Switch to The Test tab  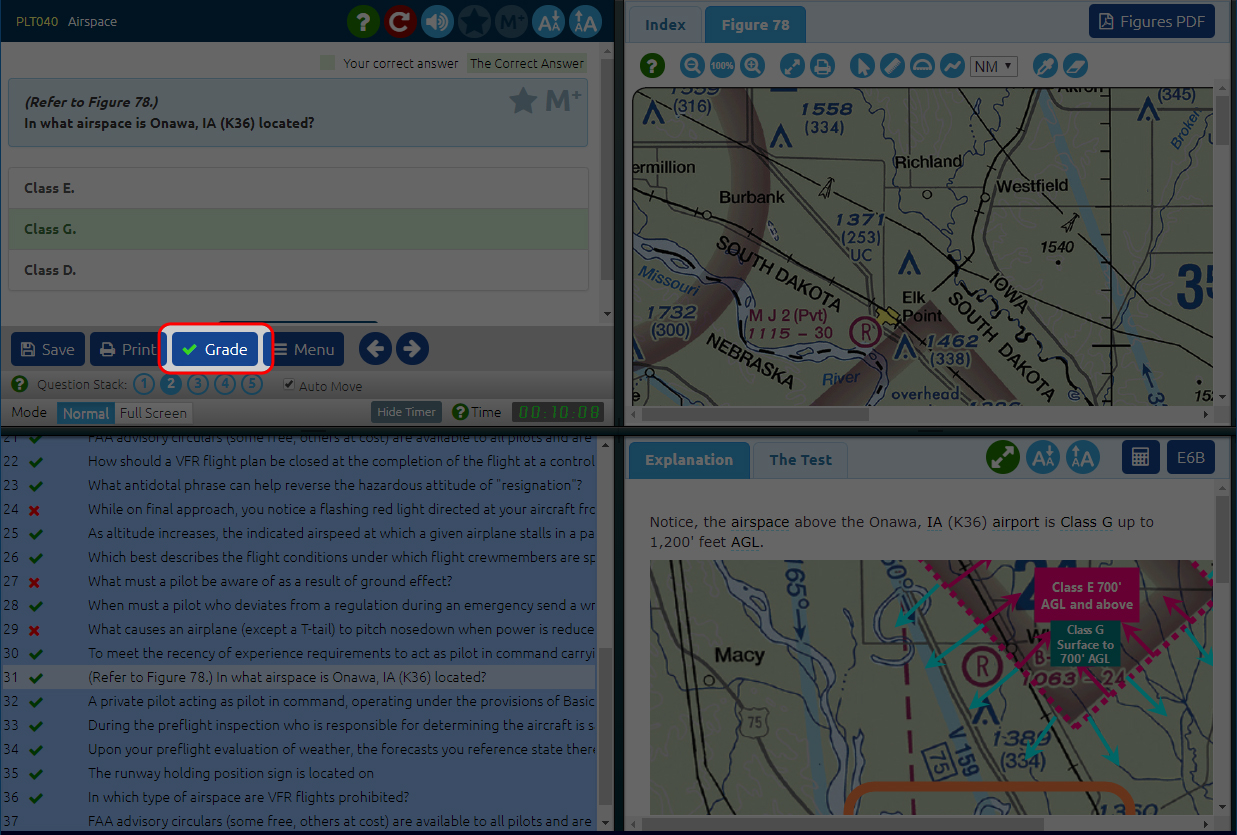tap(800, 460)
